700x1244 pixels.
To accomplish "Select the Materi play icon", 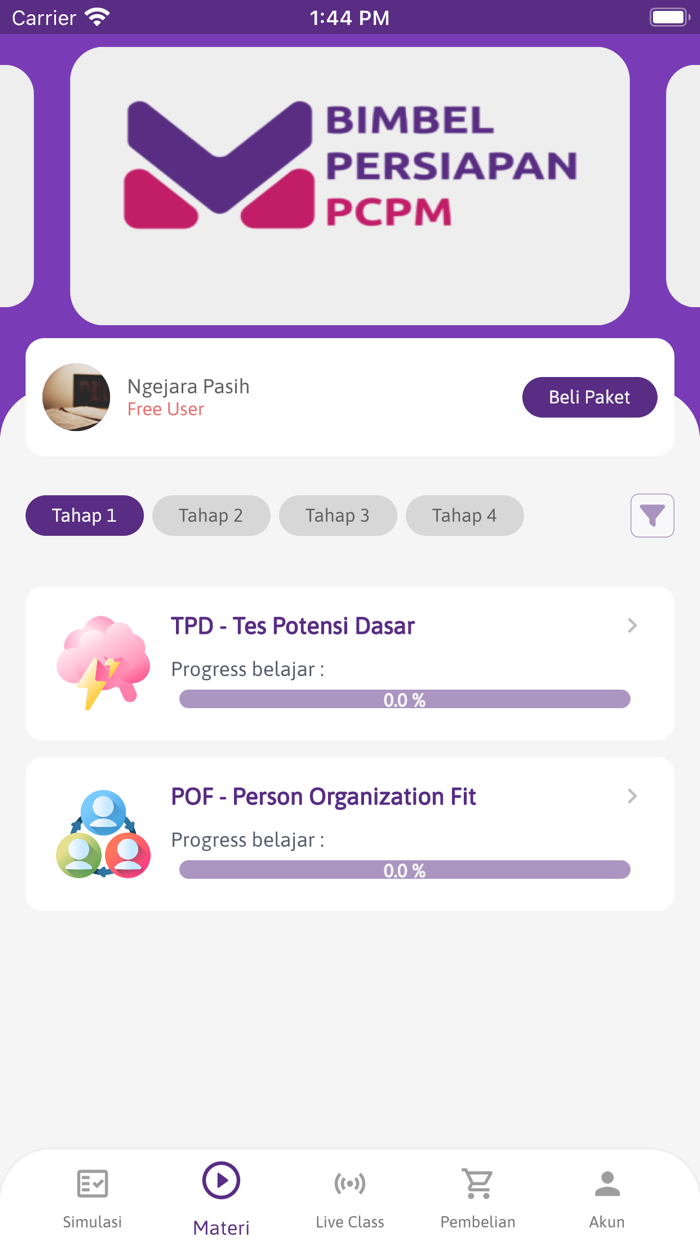I will [221, 1181].
